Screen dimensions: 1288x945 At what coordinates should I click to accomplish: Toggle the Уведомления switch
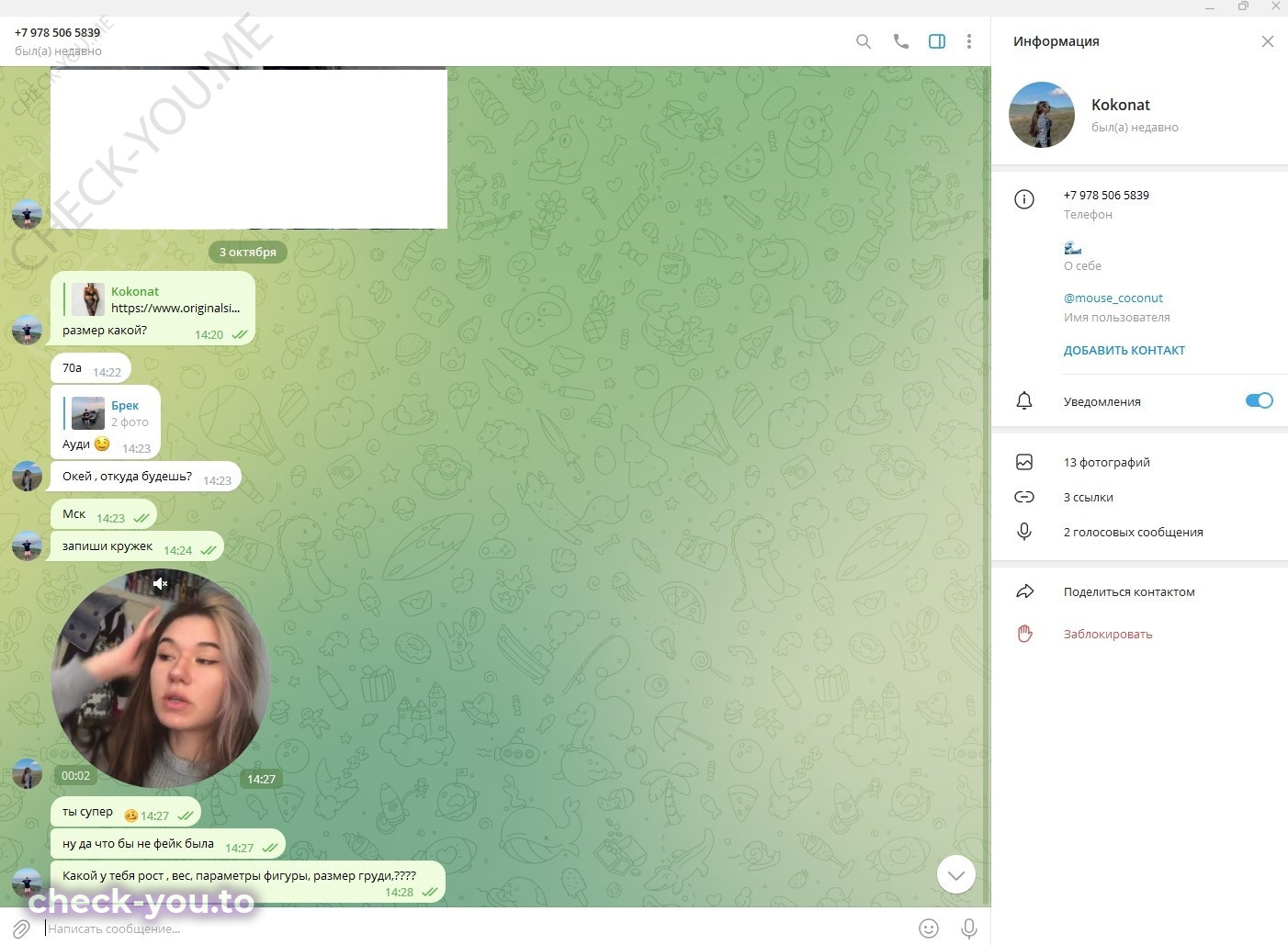coord(1259,400)
